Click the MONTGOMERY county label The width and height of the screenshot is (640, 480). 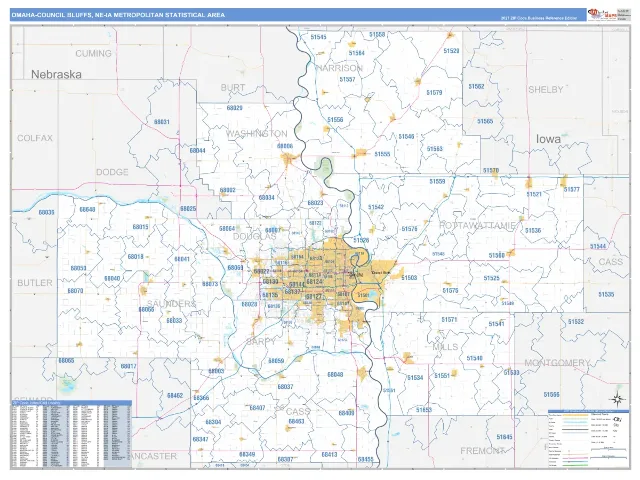click(x=557, y=363)
